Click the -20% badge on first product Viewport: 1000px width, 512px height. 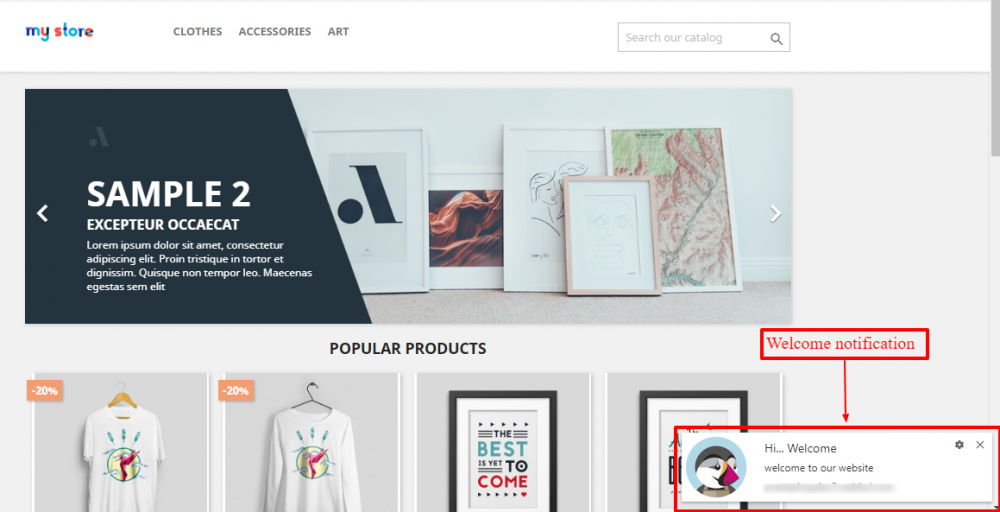point(45,391)
